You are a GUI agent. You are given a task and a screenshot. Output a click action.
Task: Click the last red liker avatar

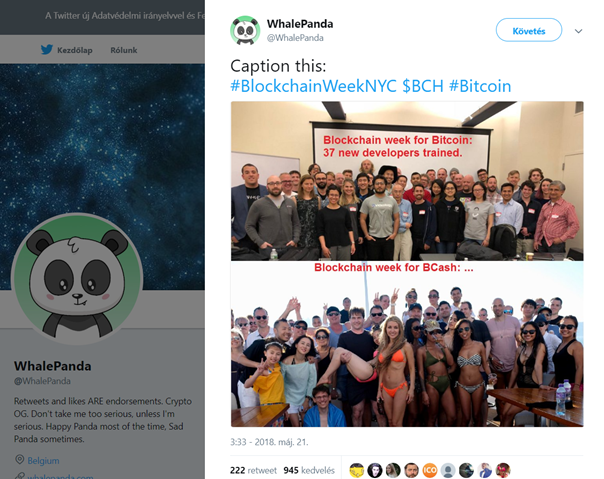503,470
